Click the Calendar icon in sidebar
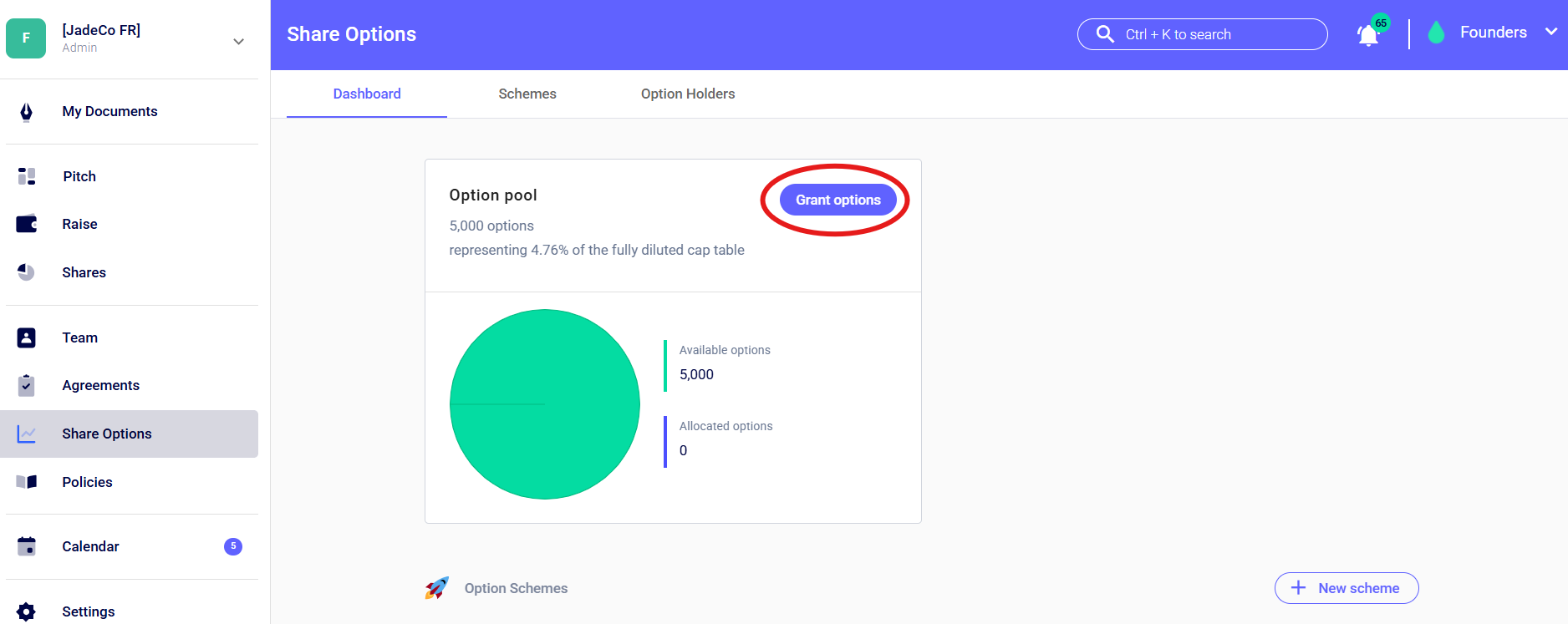The width and height of the screenshot is (1568, 624). pos(27,546)
